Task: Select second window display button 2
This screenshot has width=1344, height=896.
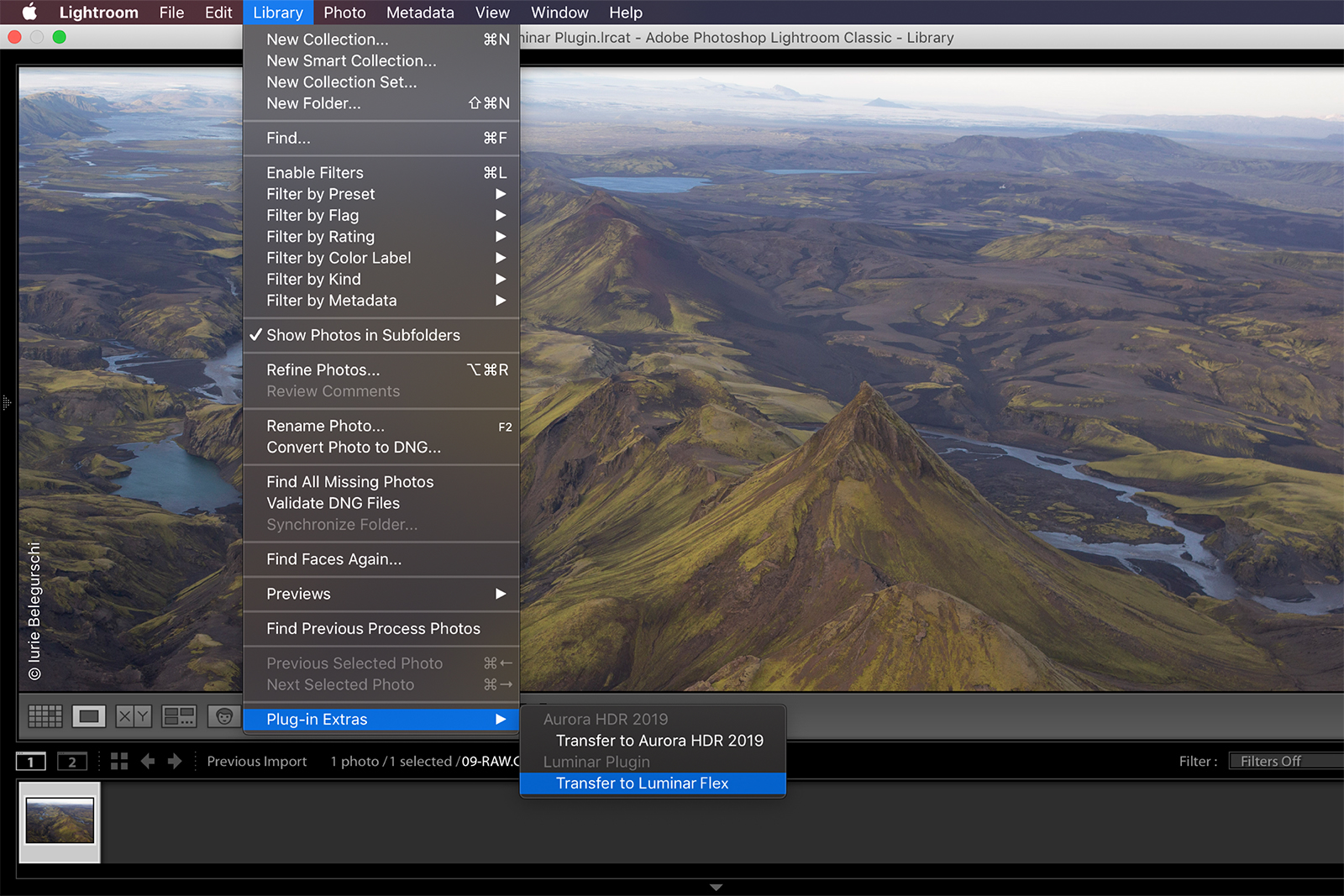Action: pos(72,762)
